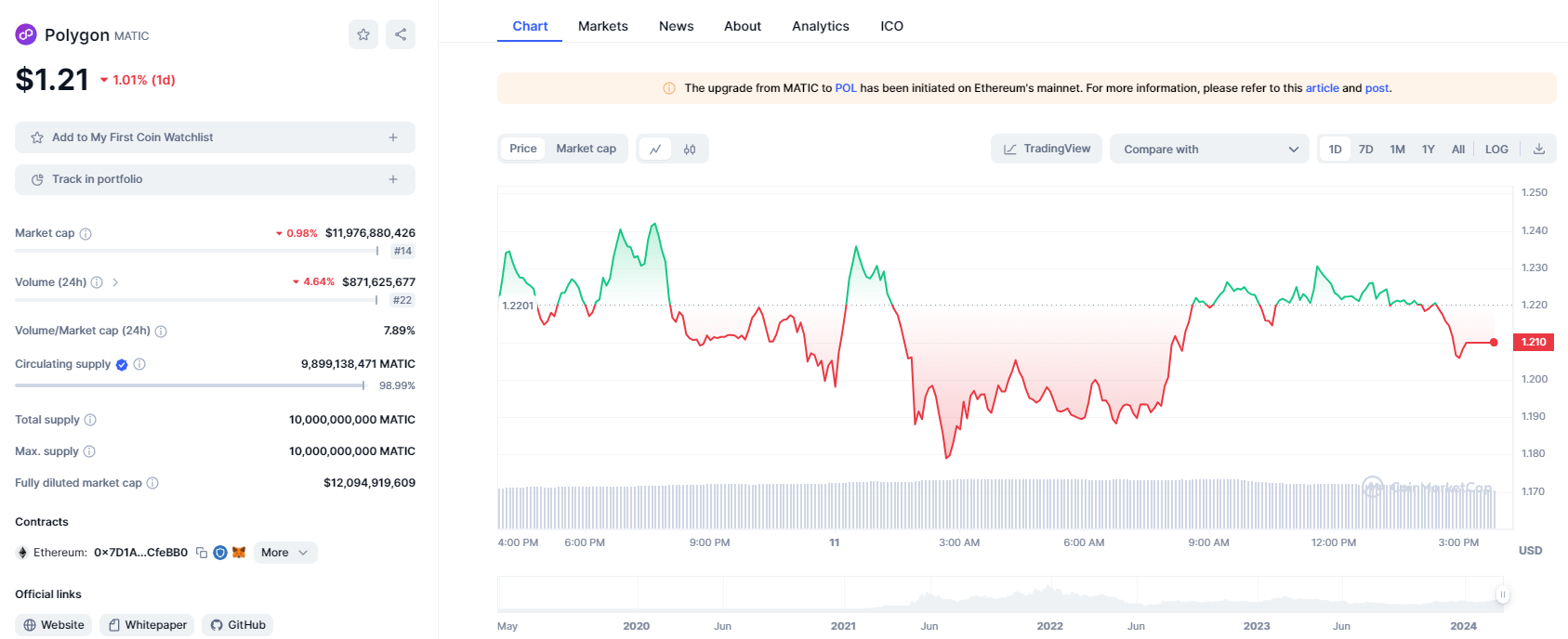Copy the Ethereum contract address
1568x639 pixels.
coord(202,553)
